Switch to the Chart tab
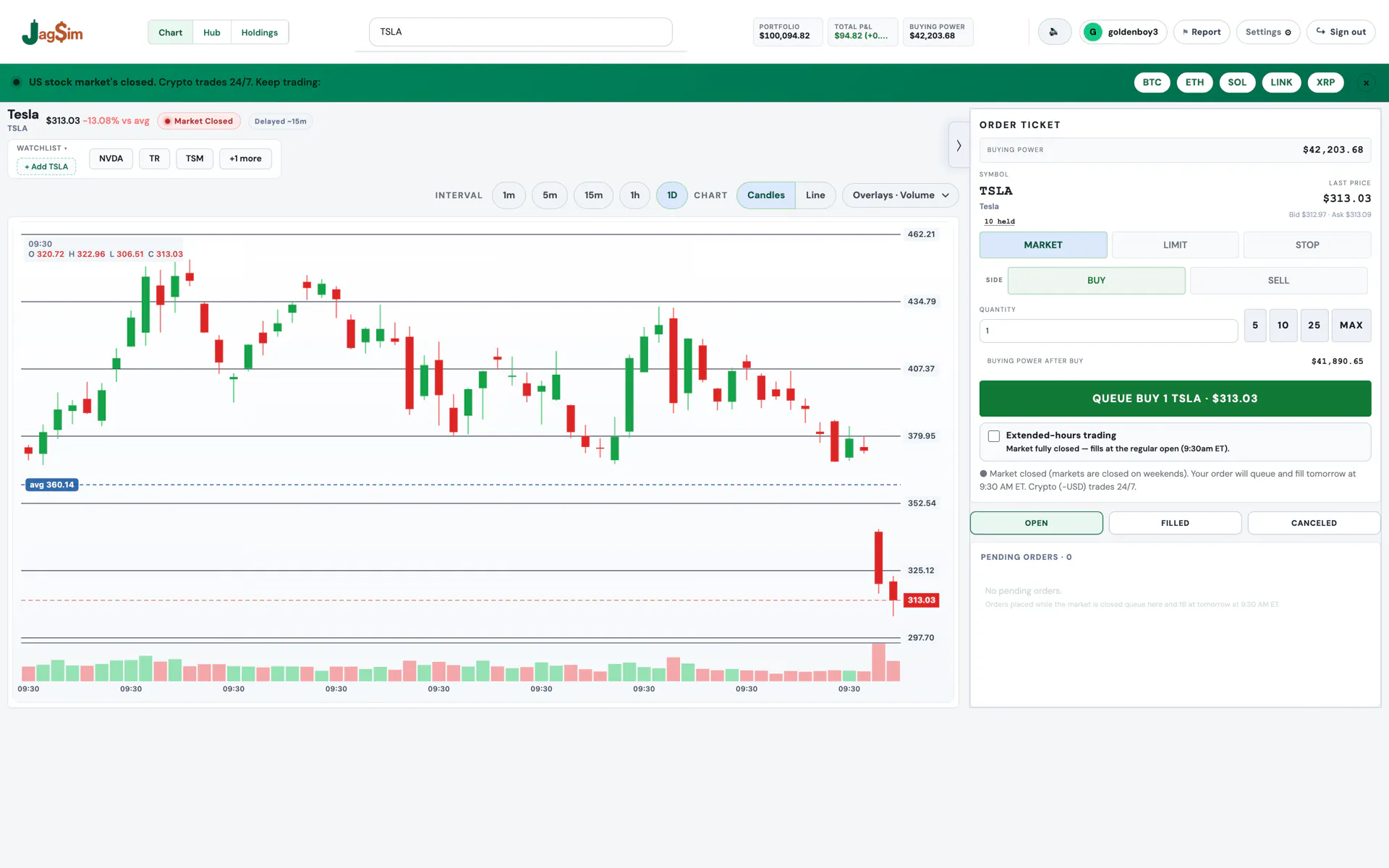The image size is (1389, 868). click(x=170, y=33)
